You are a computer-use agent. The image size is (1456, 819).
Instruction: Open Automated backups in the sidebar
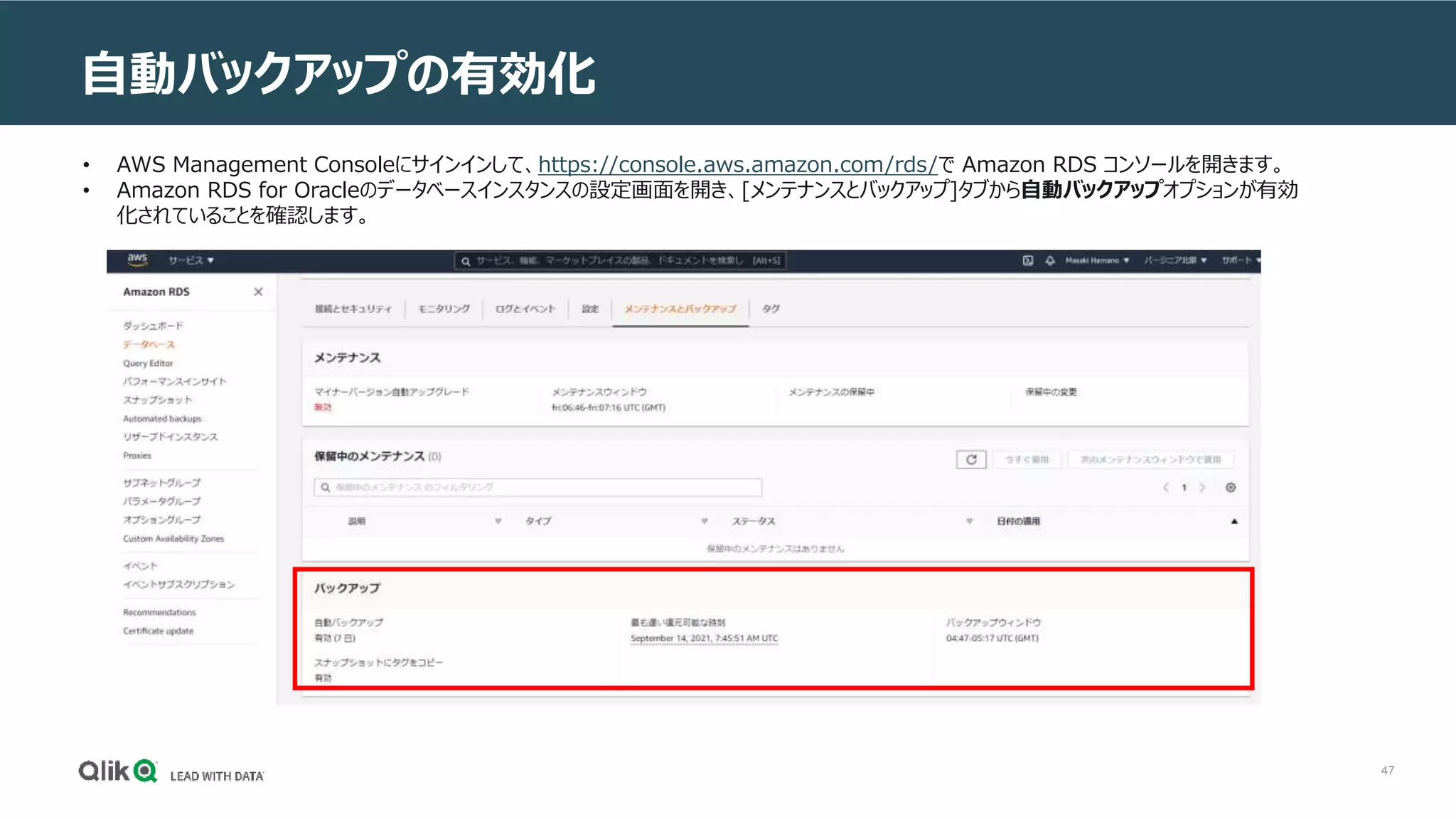162,419
